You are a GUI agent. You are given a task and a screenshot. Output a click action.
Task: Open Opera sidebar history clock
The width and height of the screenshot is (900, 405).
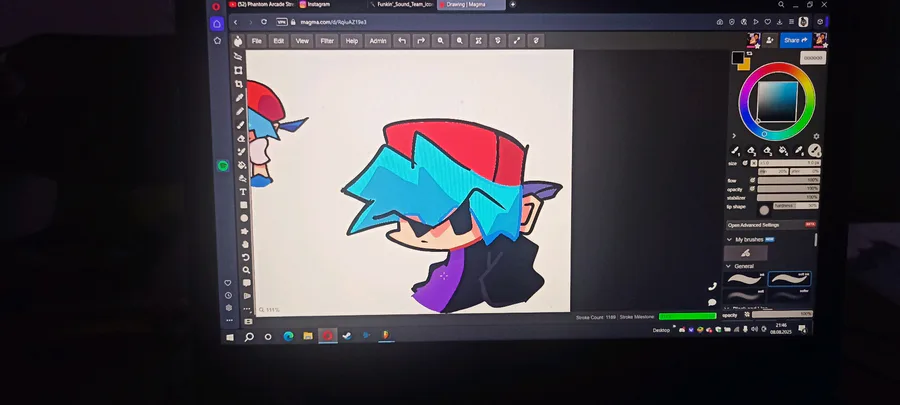[x=228, y=295]
